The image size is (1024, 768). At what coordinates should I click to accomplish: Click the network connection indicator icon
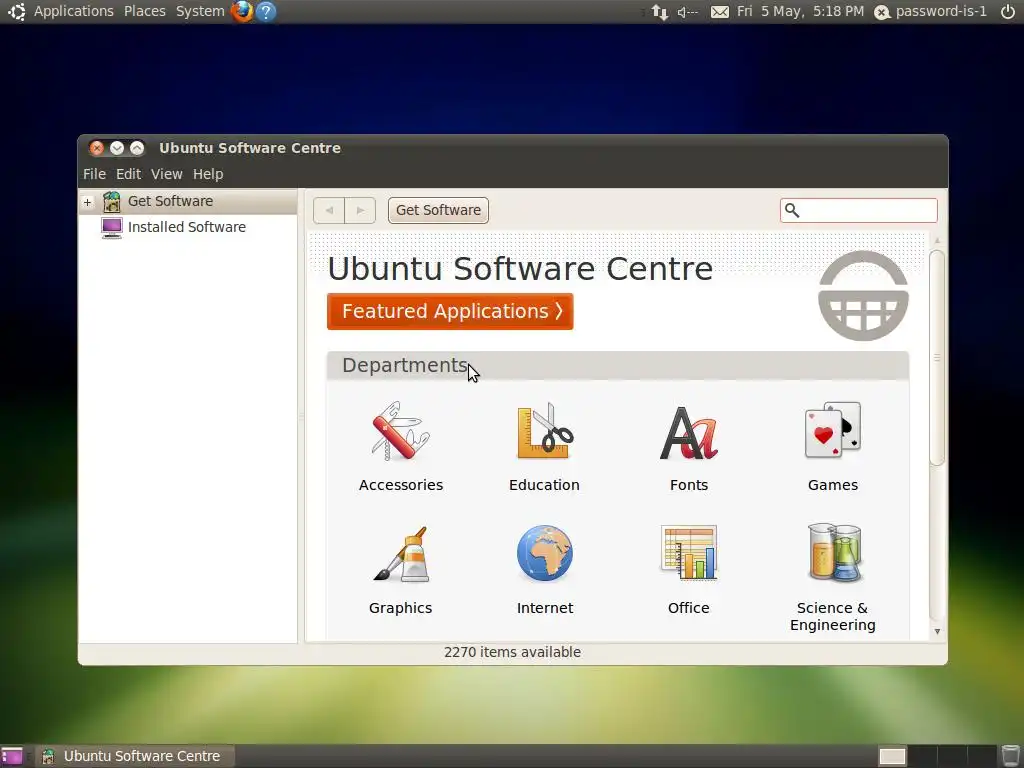click(x=660, y=12)
